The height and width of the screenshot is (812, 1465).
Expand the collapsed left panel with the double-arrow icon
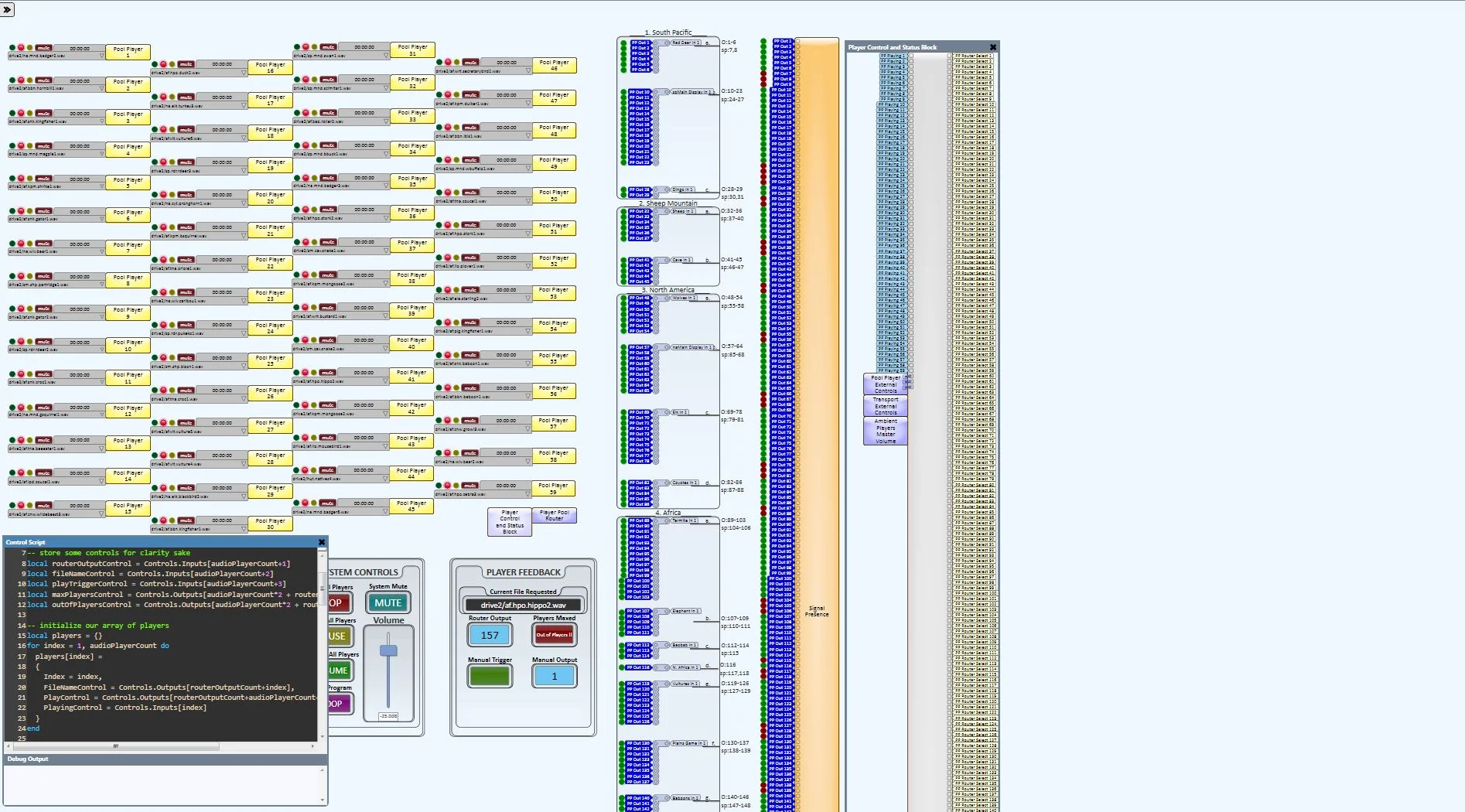pyautogui.click(x=7, y=9)
